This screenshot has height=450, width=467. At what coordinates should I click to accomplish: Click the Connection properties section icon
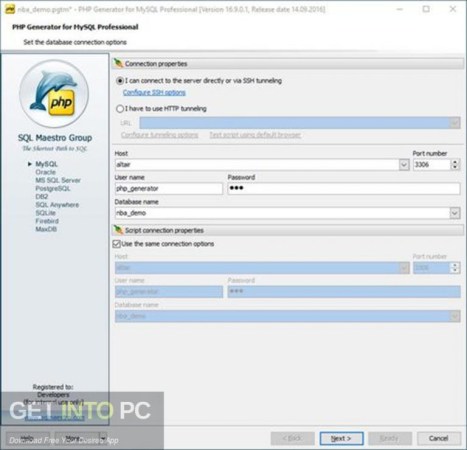click(118, 63)
